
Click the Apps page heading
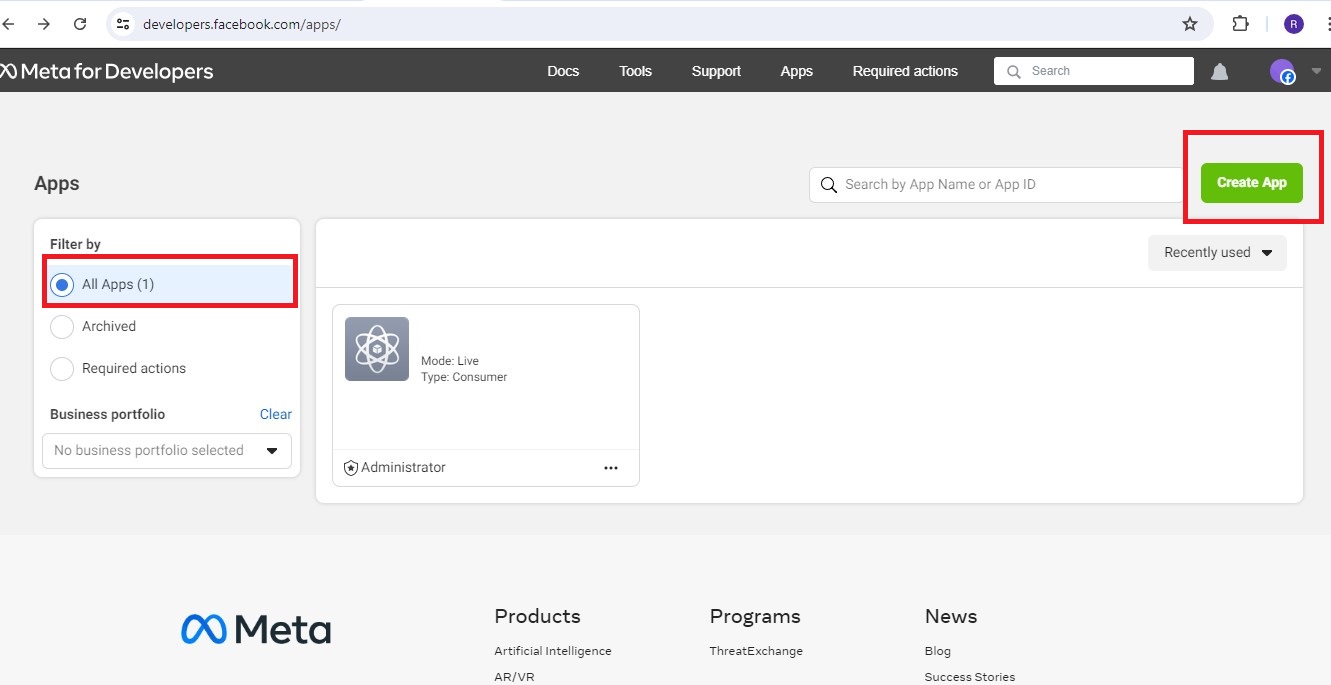click(x=57, y=184)
